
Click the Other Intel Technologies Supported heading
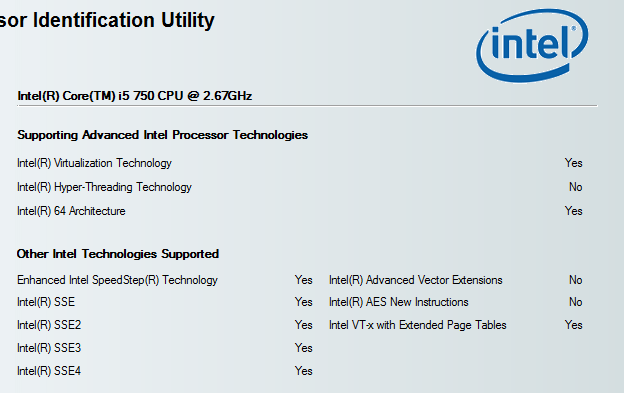pos(118,254)
